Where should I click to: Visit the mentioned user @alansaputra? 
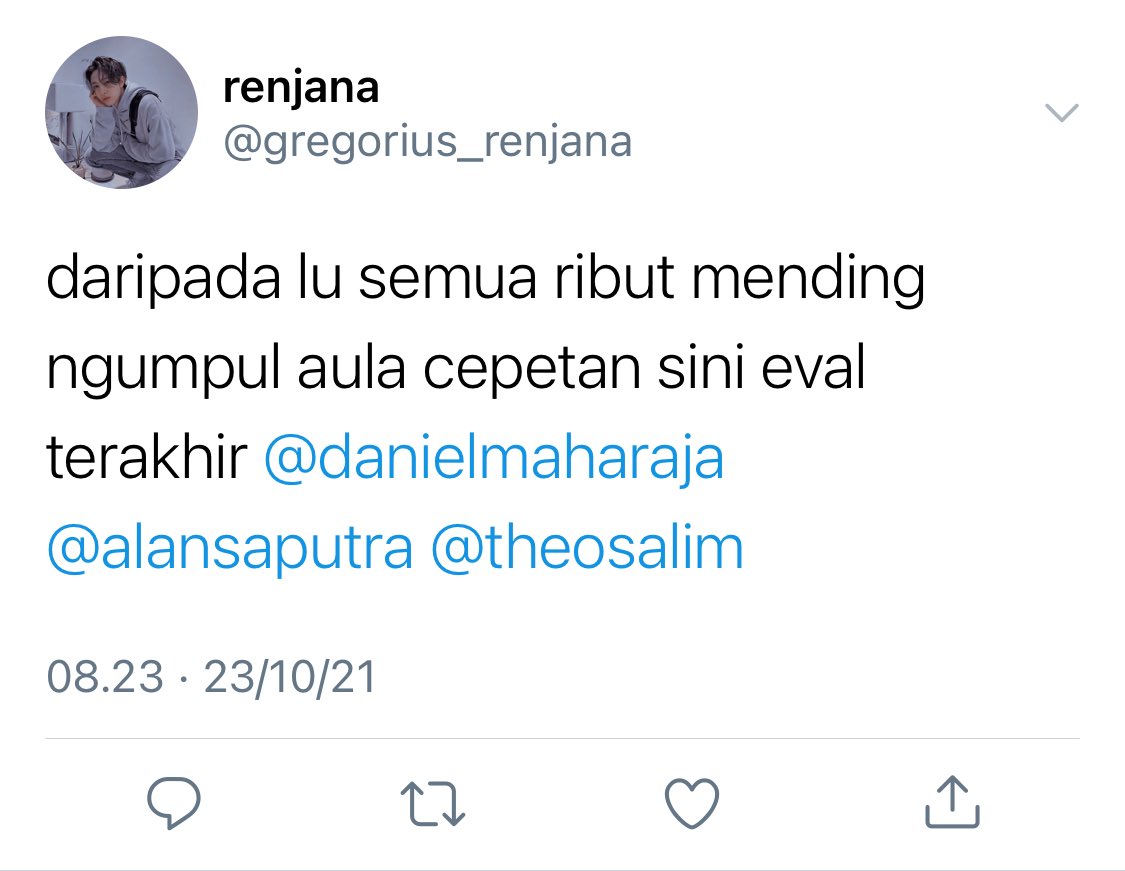(230, 548)
